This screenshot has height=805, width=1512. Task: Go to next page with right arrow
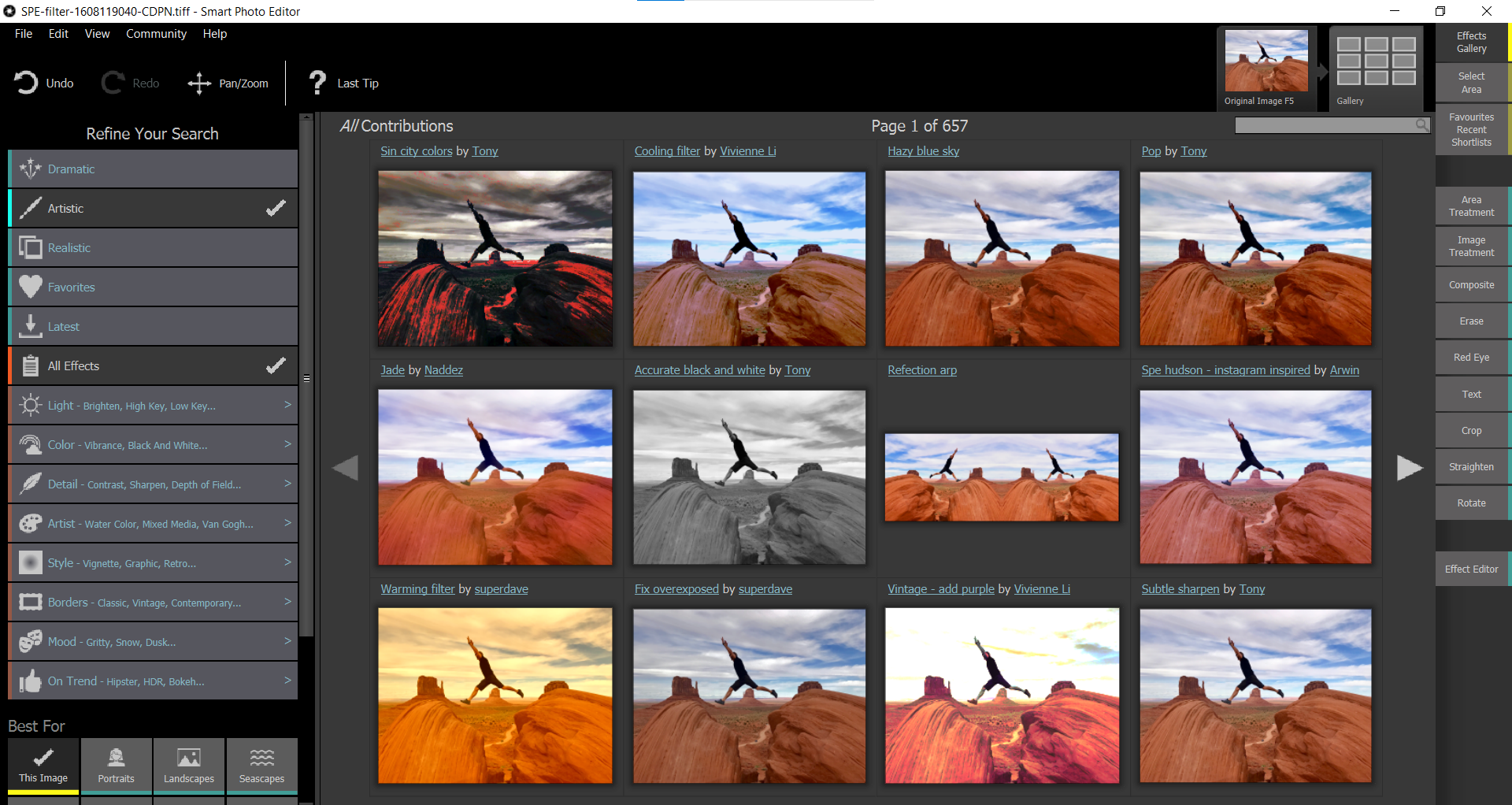point(1409,468)
